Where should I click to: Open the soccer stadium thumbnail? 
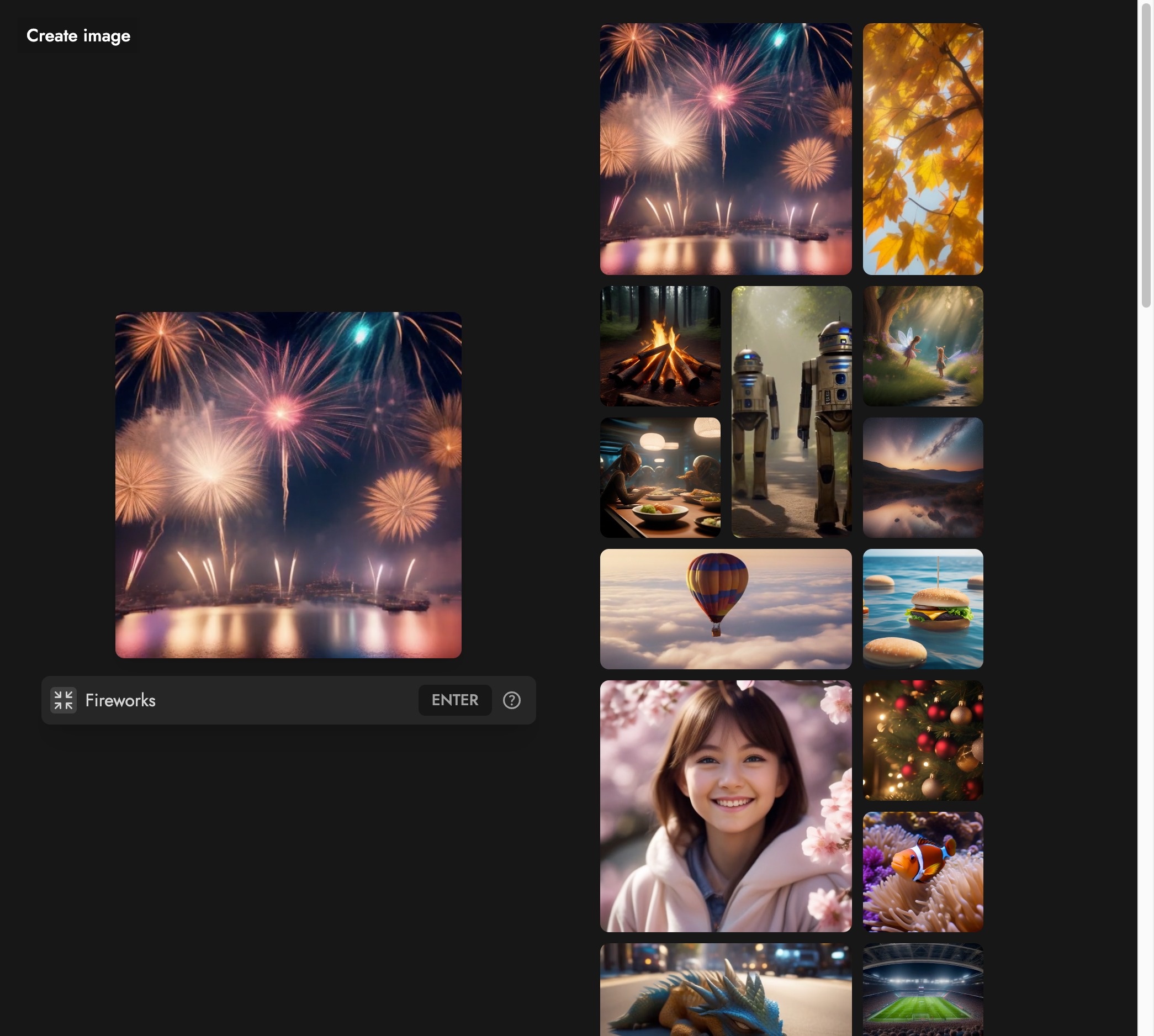(923, 989)
